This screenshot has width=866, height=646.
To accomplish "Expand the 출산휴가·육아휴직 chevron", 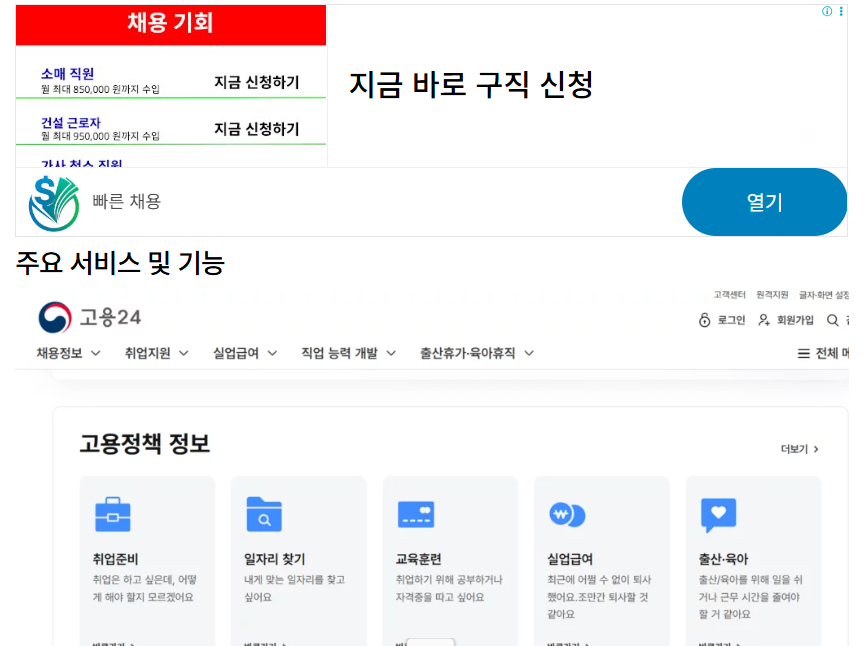I will click(529, 353).
